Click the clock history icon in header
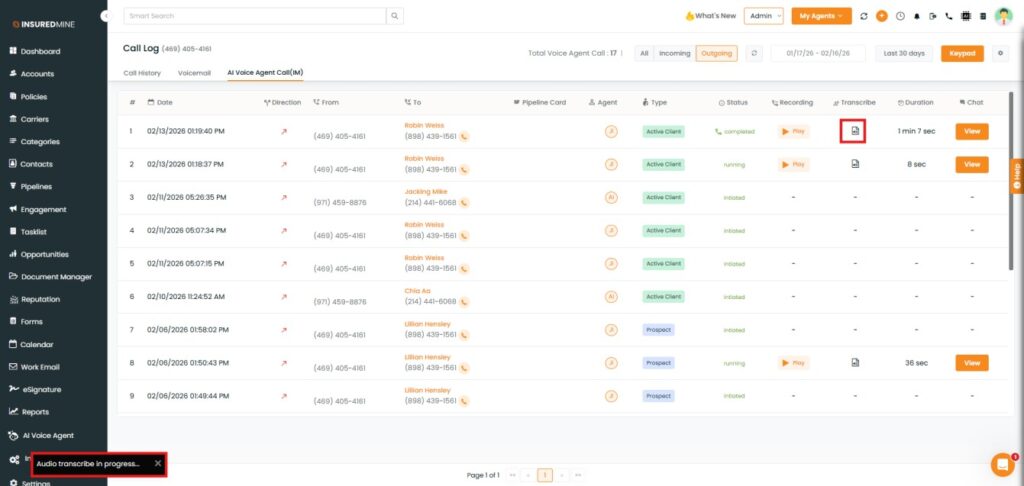This screenshot has width=1024, height=486. click(900, 16)
